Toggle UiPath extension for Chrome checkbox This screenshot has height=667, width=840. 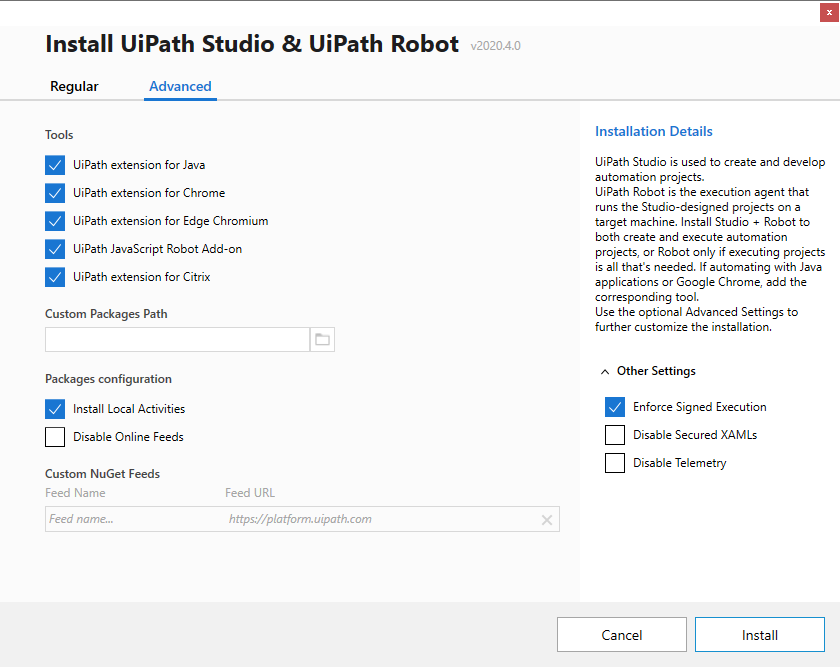tap(55, 193)
